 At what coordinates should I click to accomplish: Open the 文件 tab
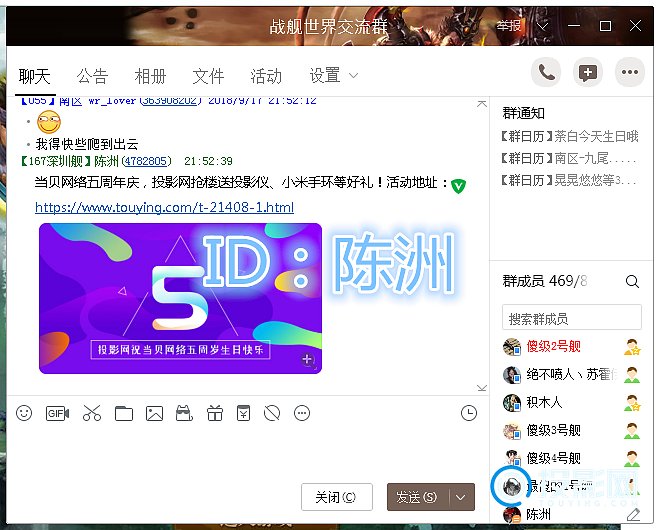click(x=208, y=77)
